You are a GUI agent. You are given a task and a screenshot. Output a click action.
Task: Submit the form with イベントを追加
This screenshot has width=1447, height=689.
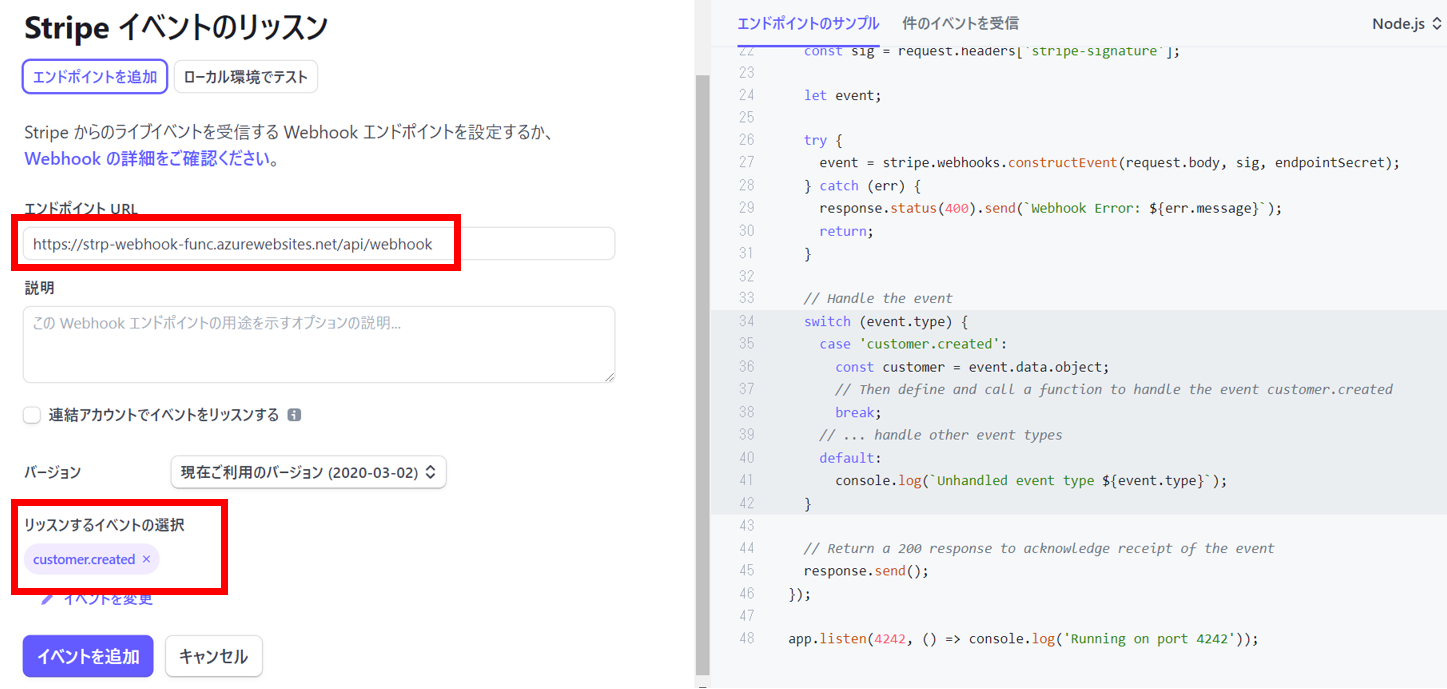87,656
